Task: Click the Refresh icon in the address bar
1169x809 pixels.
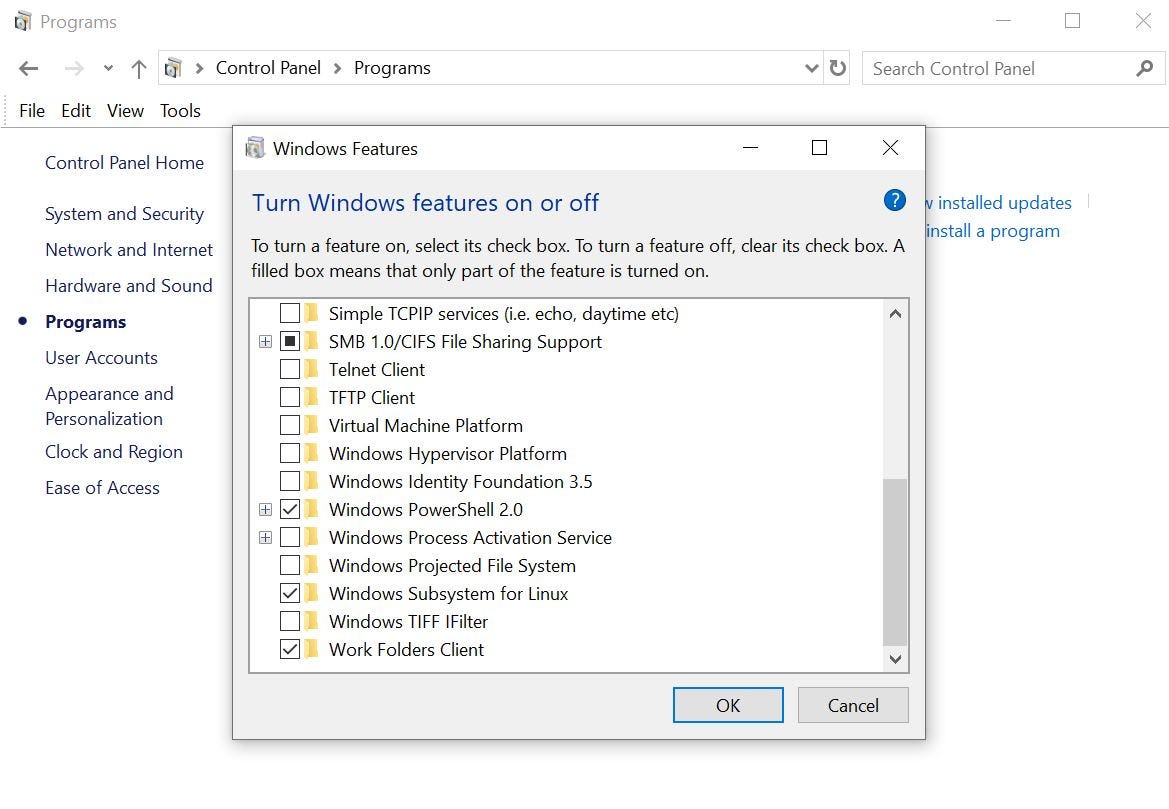Action: pos(838,68)
